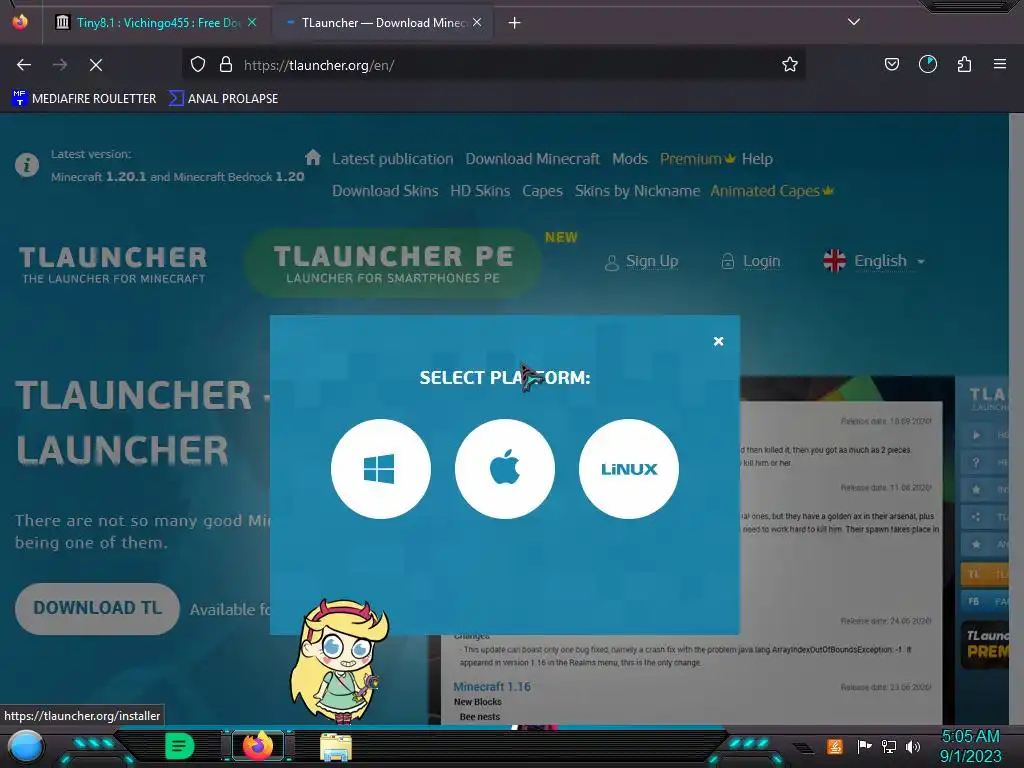Click the latest version info icon

click(27, 165)
